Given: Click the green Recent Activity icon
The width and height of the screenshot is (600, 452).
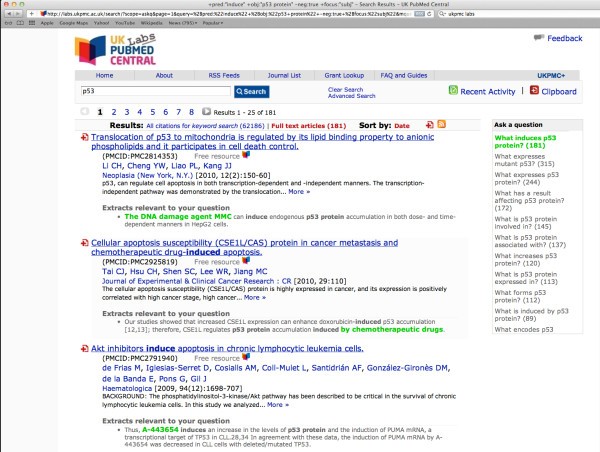Looking at the screenshot, I should [x=453, y=90].
